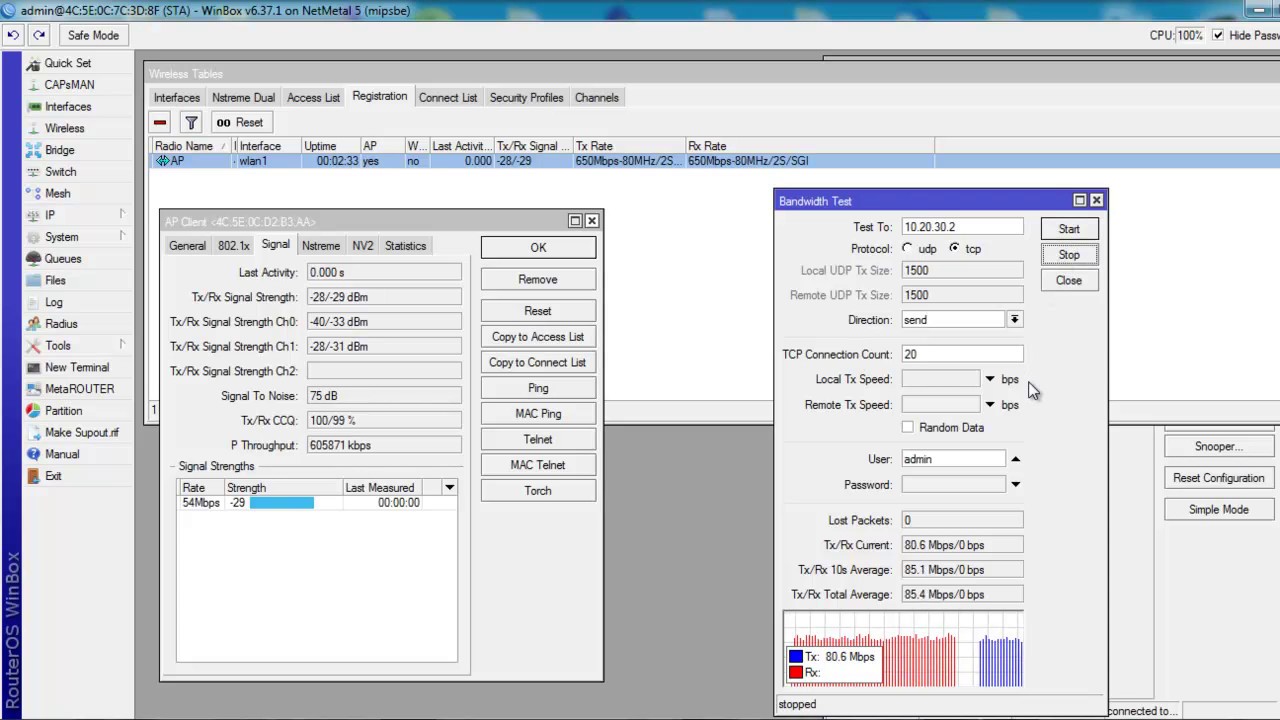Click Copy to Access List
The image size is (1280, 720).
538,337
